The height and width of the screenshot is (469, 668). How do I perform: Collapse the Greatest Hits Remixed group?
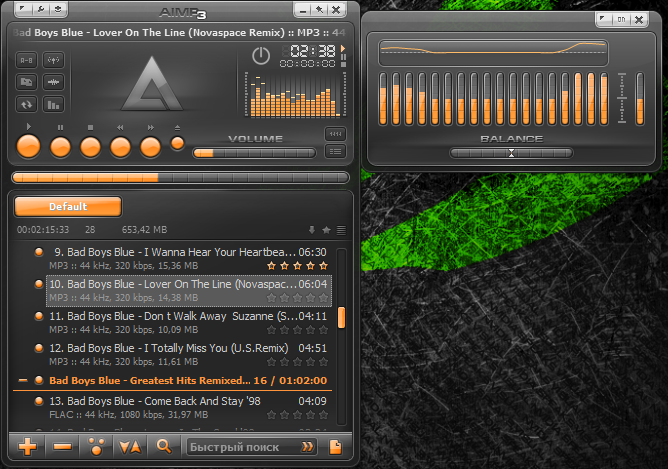tap(23, 380)
